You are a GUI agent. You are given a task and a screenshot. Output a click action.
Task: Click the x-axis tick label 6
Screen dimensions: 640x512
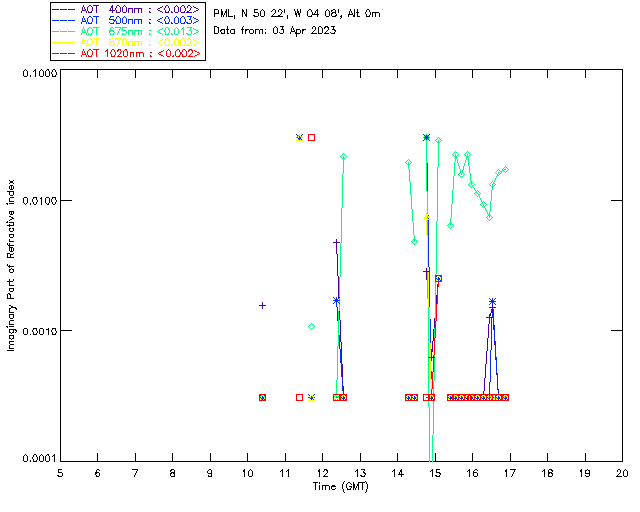tap(98, 473)
